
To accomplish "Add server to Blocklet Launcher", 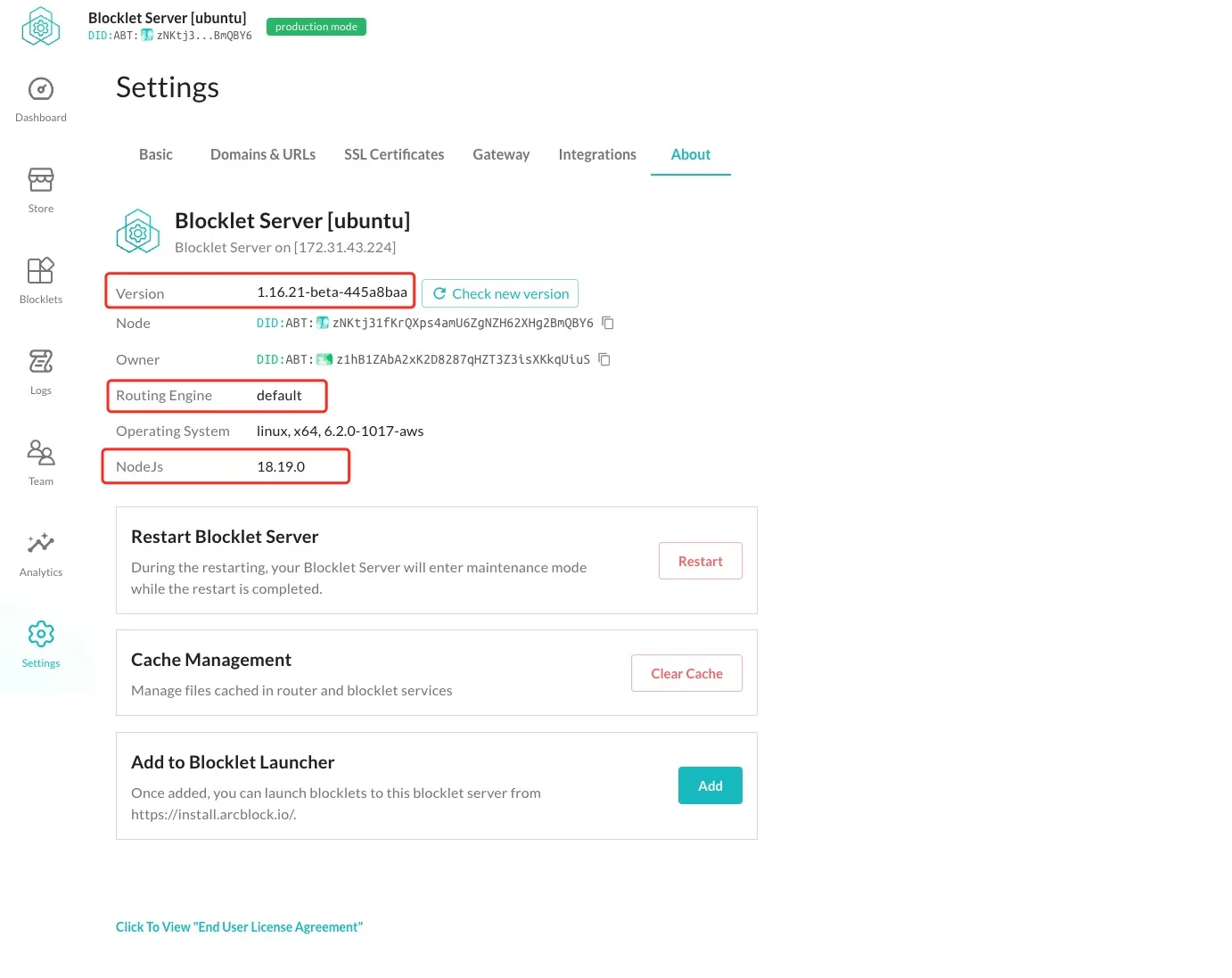I will pos(710,785).
